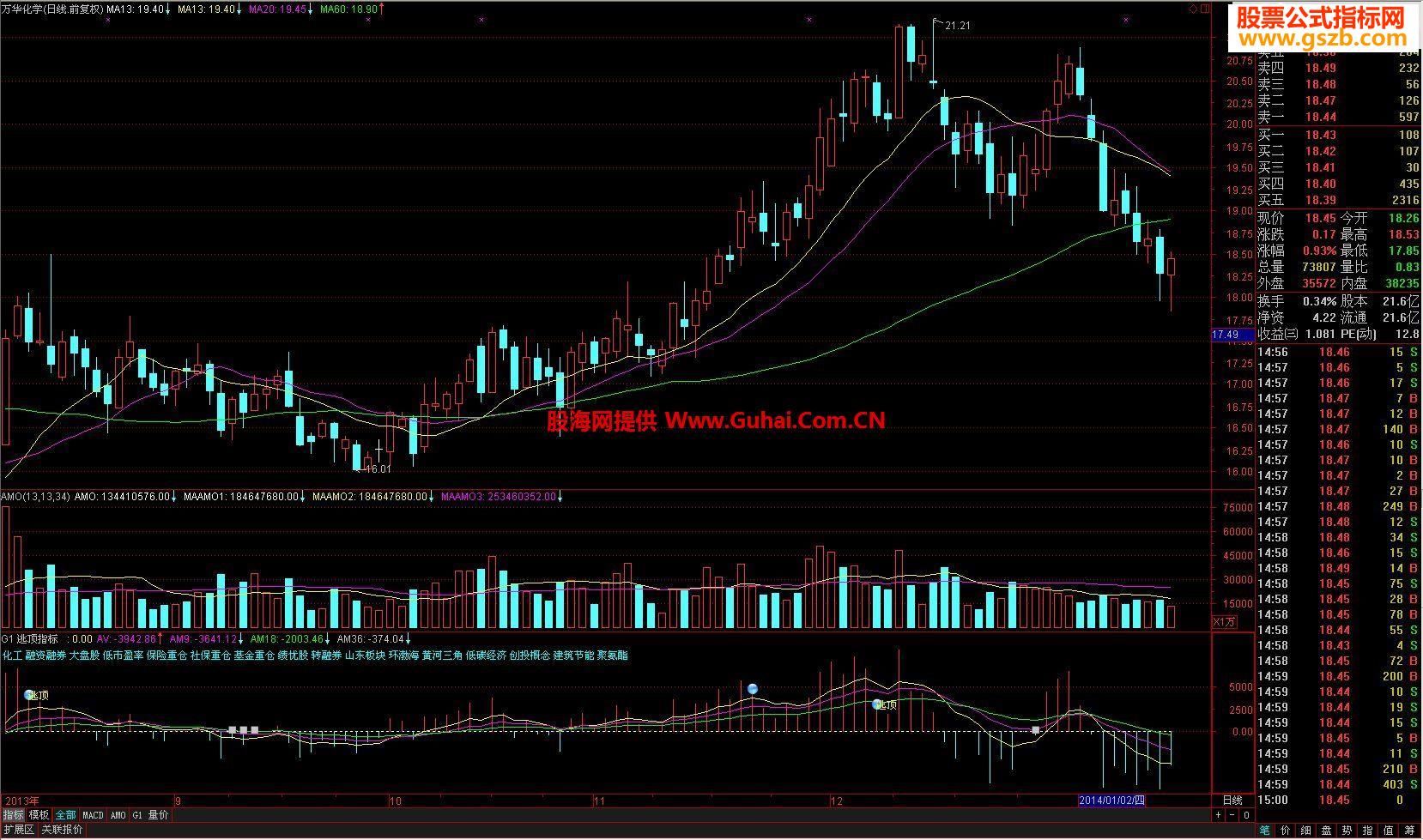Click the 创投概念 sector tag
The width and height of the screenshot is (1423, 840).
pos(530,656)
